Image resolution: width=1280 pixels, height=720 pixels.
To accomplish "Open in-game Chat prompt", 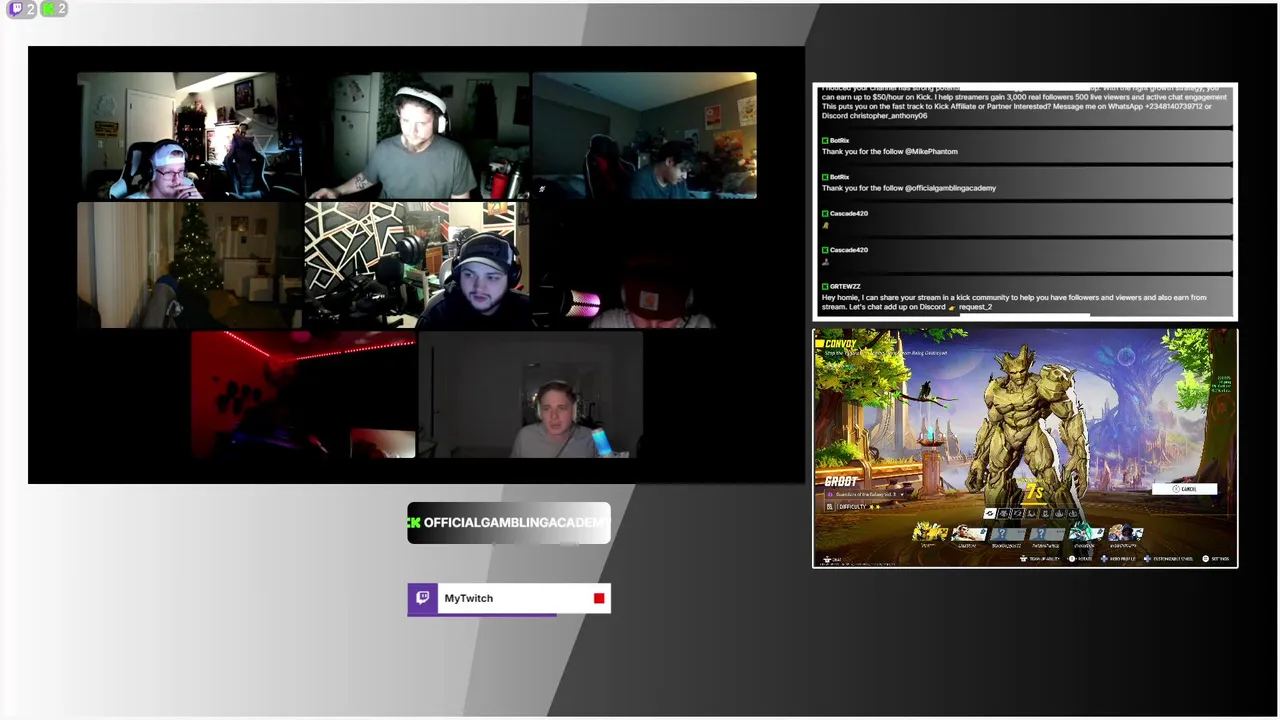I will click(832, 559).
